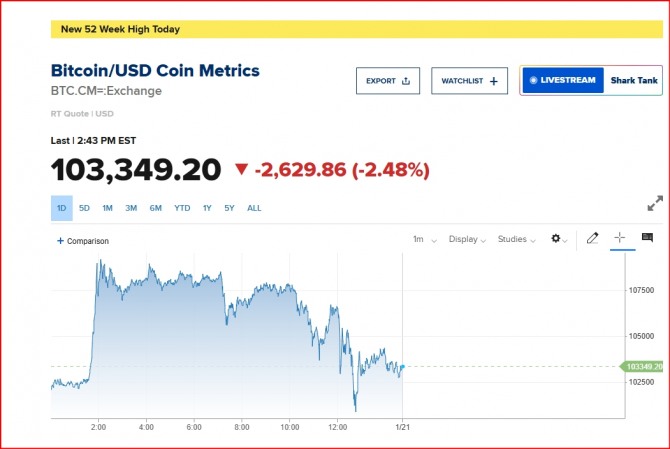Open the 1m interval dropdown
This screenshot has height=449, width=670.
(x=424, y=240)
